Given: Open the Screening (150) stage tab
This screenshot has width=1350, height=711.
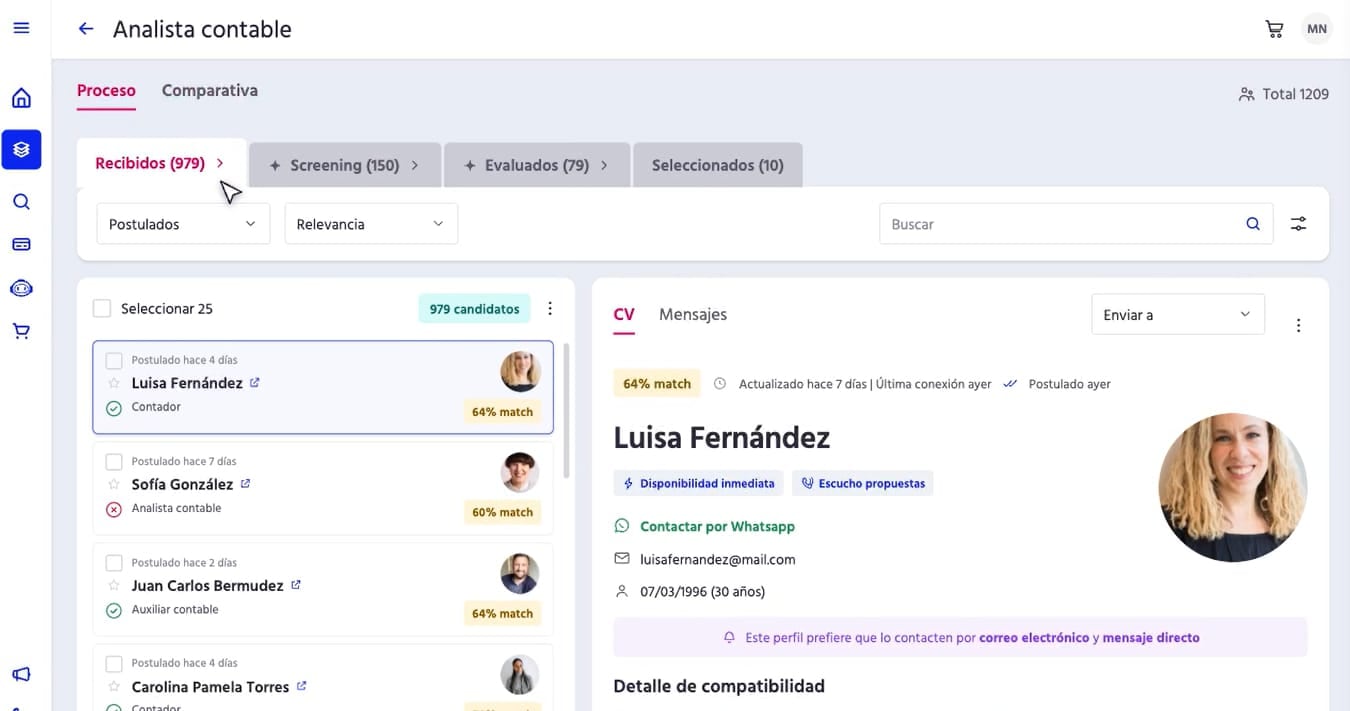Looking at the screenshot, I should (345, 165).
